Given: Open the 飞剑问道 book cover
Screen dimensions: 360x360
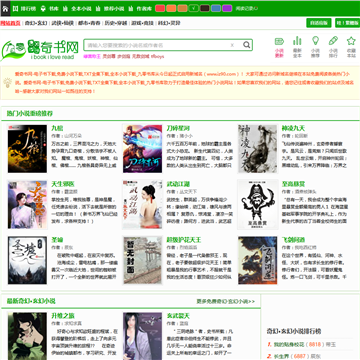Looking at the screenshot, I should (258, 260).
